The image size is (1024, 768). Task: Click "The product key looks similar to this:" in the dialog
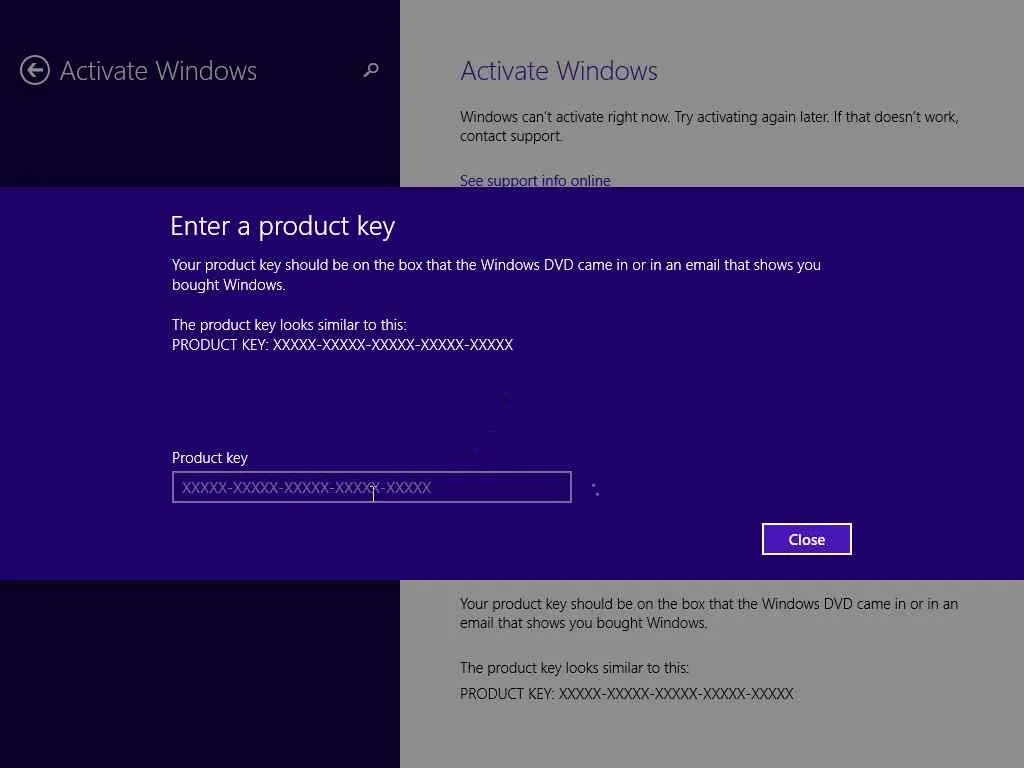click(x=289, y=325)
